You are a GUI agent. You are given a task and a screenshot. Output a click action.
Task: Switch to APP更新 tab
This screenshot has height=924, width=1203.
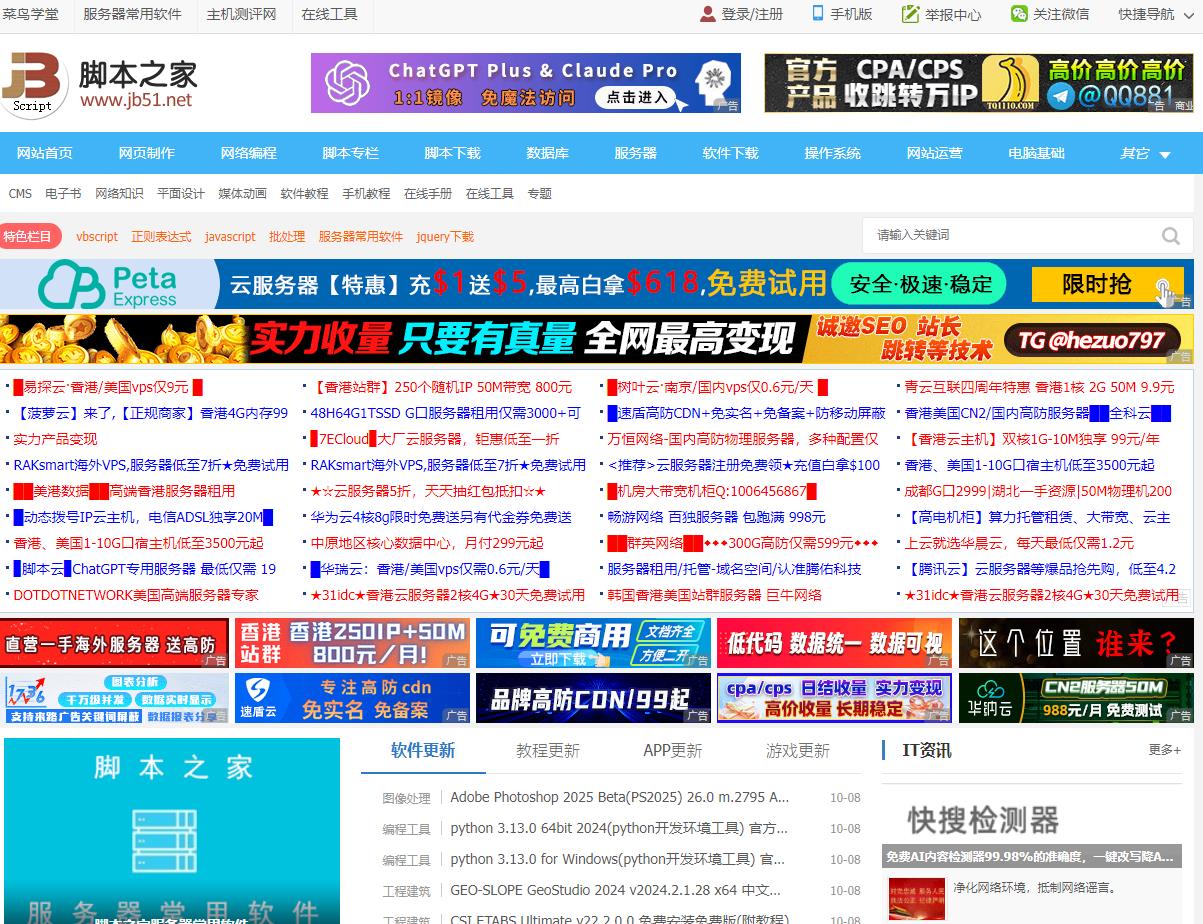[x=673, y=750]
